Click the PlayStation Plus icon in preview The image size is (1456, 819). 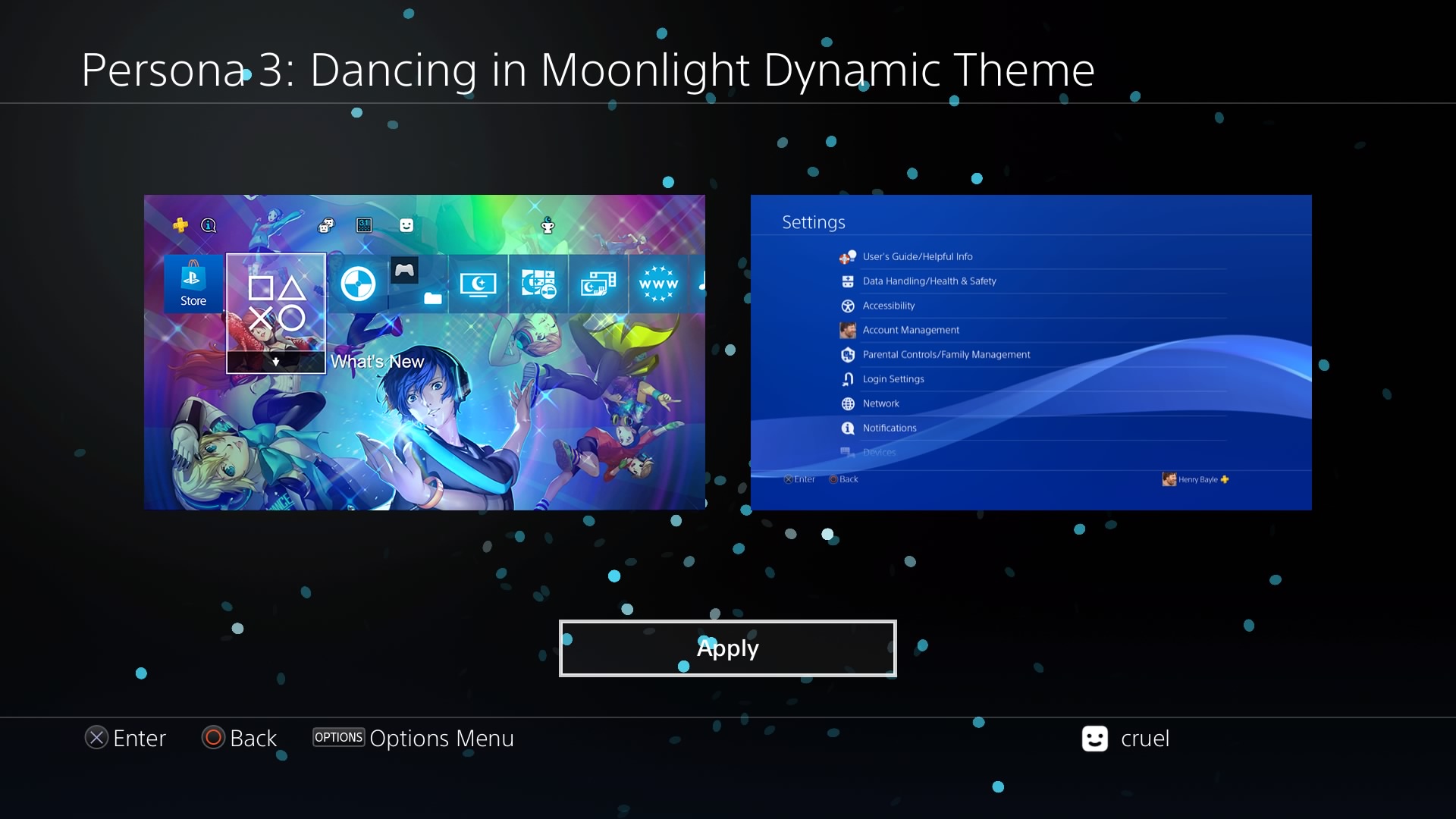(180, 225)
